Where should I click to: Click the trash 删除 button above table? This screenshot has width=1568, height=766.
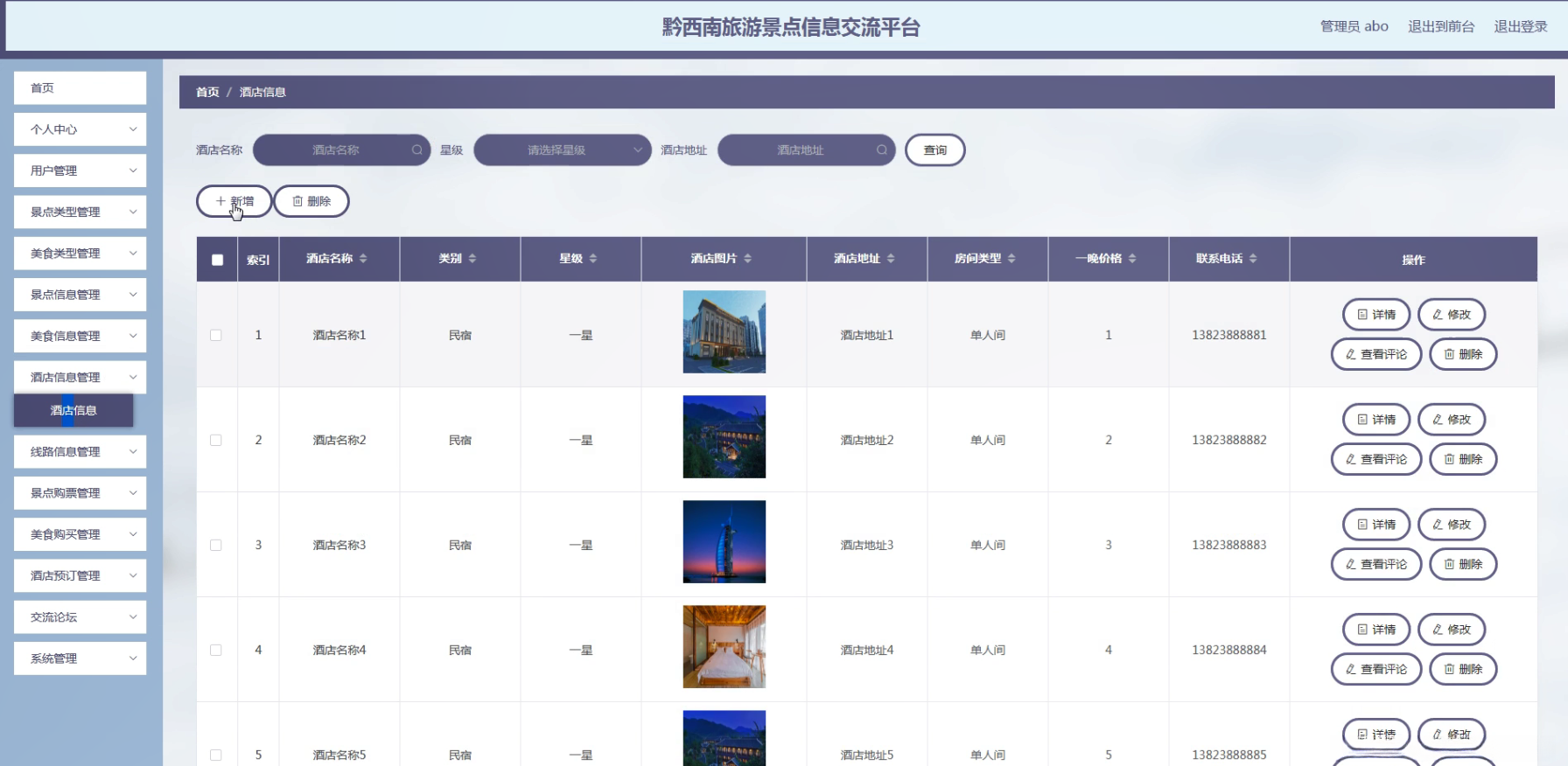click(311, 201)
